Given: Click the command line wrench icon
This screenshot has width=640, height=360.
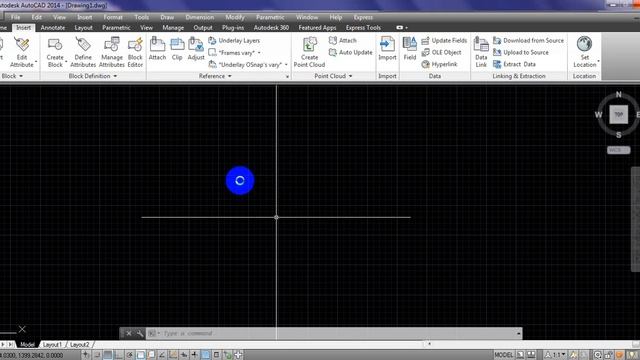Looking at the screenshot, I should point(140,333).
